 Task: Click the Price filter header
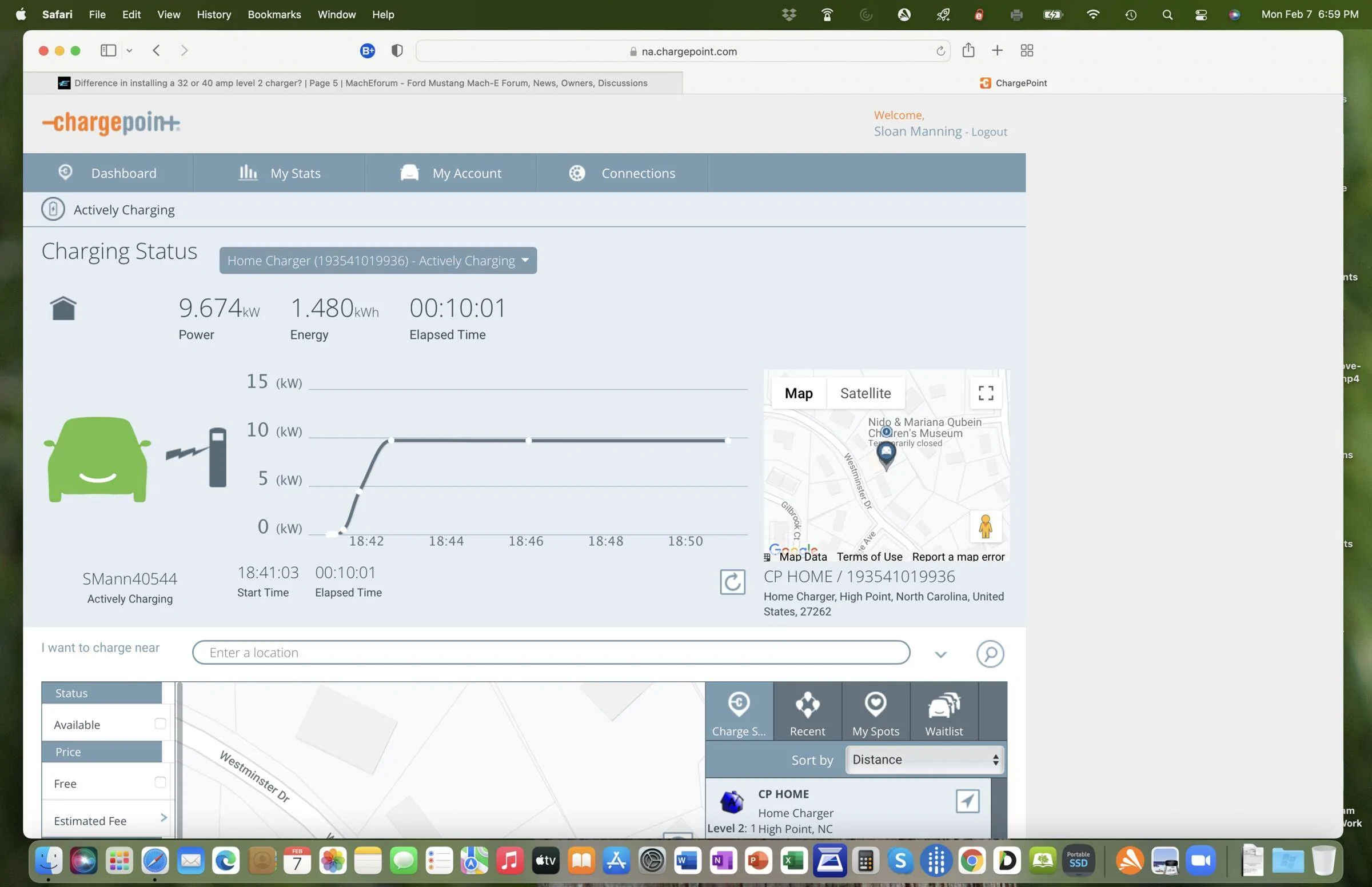(102, 752)
